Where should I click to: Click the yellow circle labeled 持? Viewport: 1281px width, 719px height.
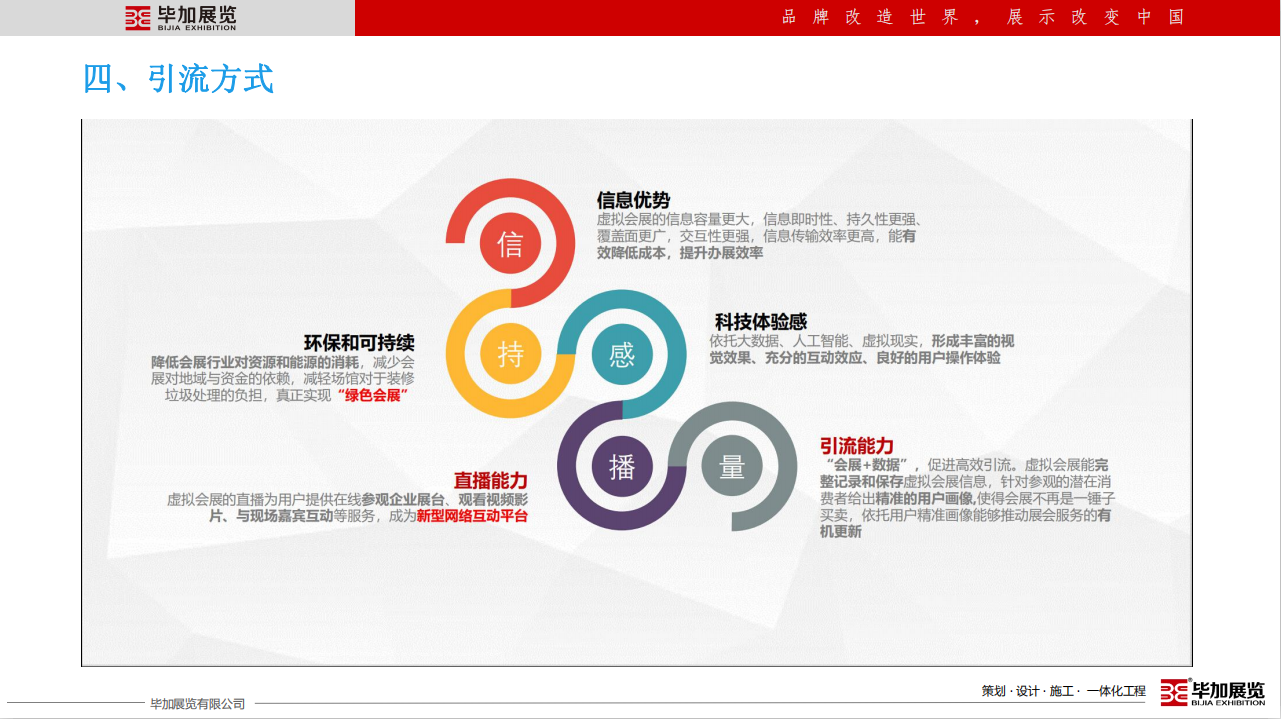point(510,355)
